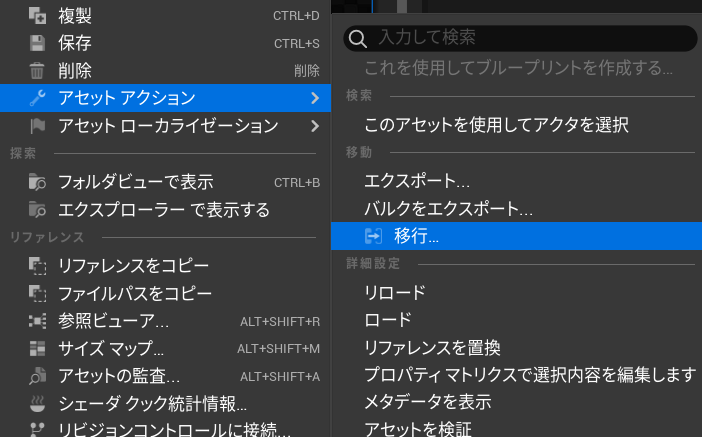The height and width of the screenshot is (437, 702).
Task: Click the folder icon beside エクスプローラー で表示する
Action: (37, 210)
